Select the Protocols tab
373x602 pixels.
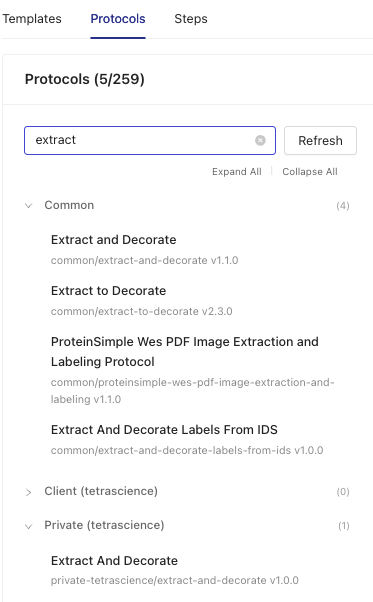(118, 19)
